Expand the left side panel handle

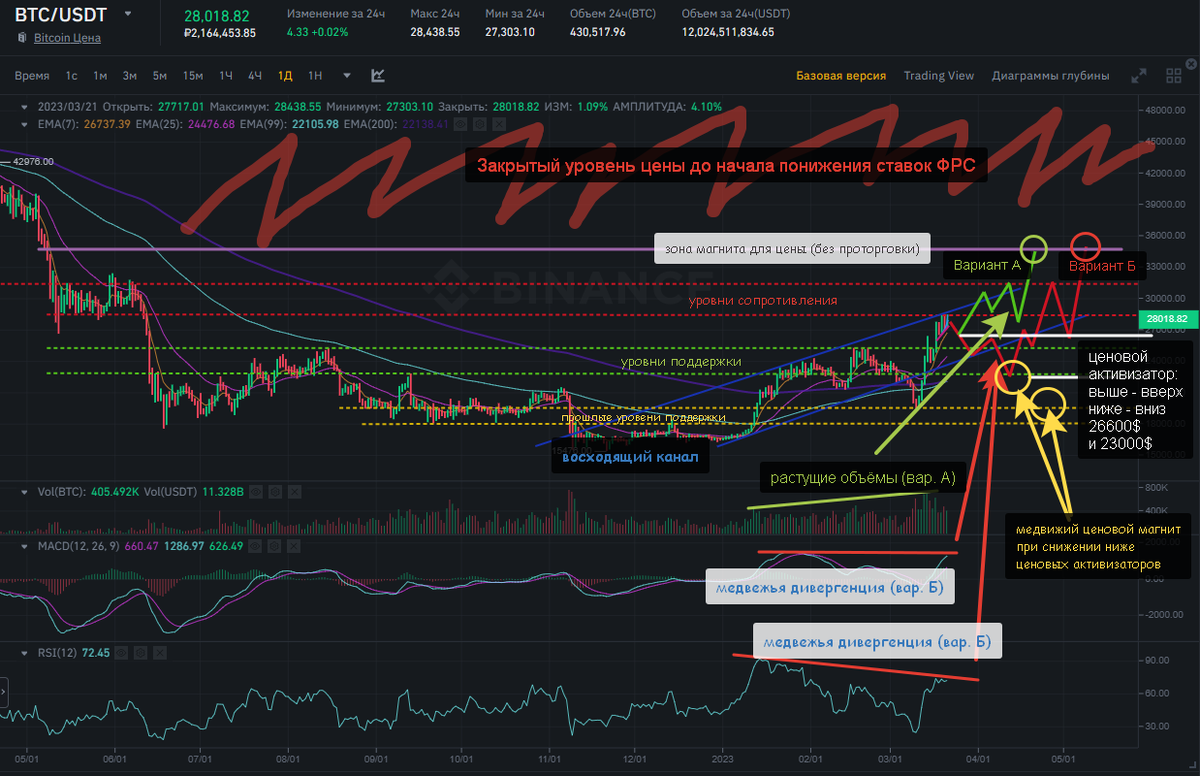click(4, 692)
